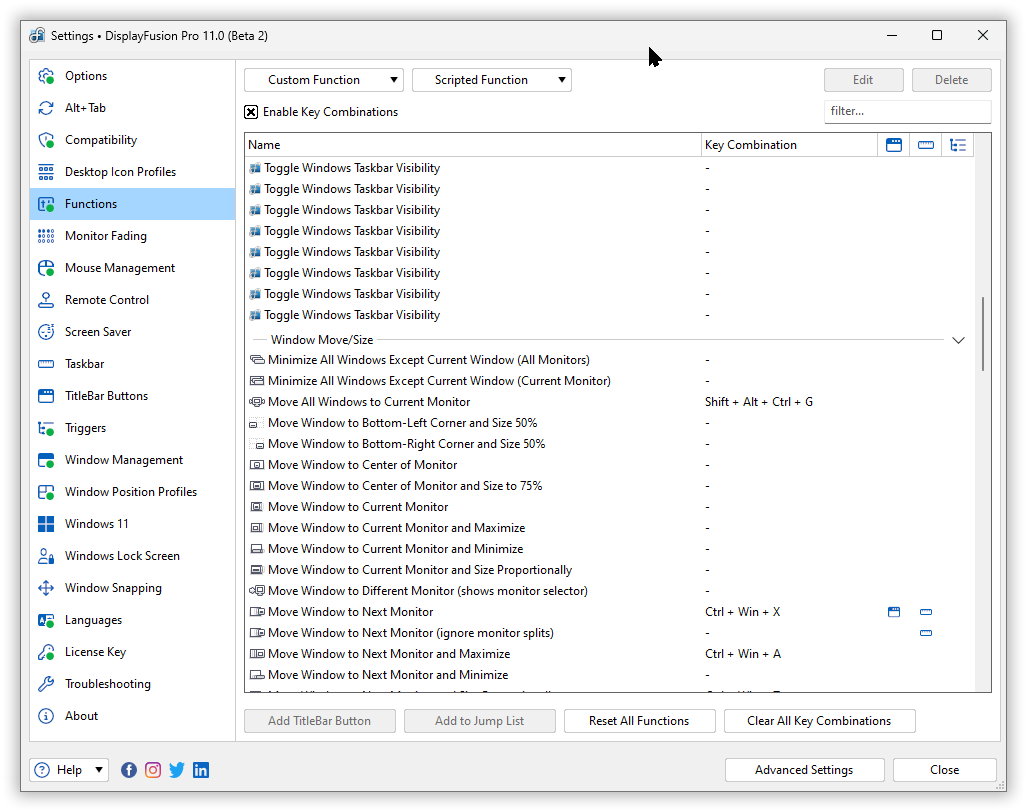Click the License Key sidebar icon
Screen dimensions: 1027x812
pos(46,652)
